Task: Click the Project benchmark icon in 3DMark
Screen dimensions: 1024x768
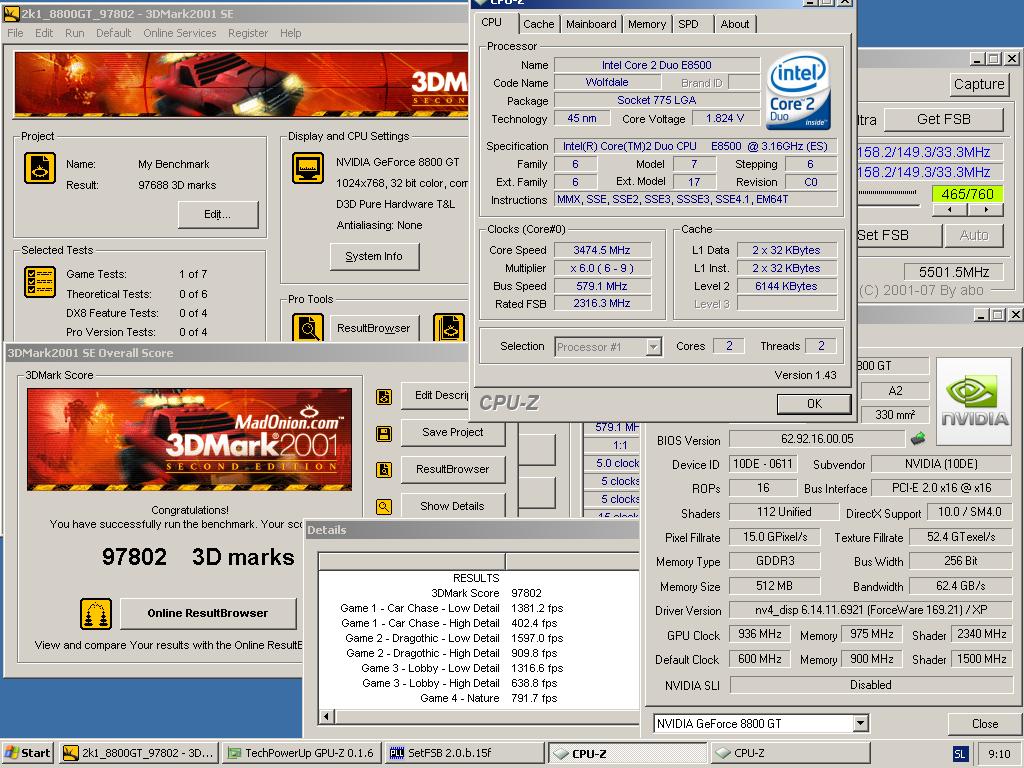Action: coord(40,168)
